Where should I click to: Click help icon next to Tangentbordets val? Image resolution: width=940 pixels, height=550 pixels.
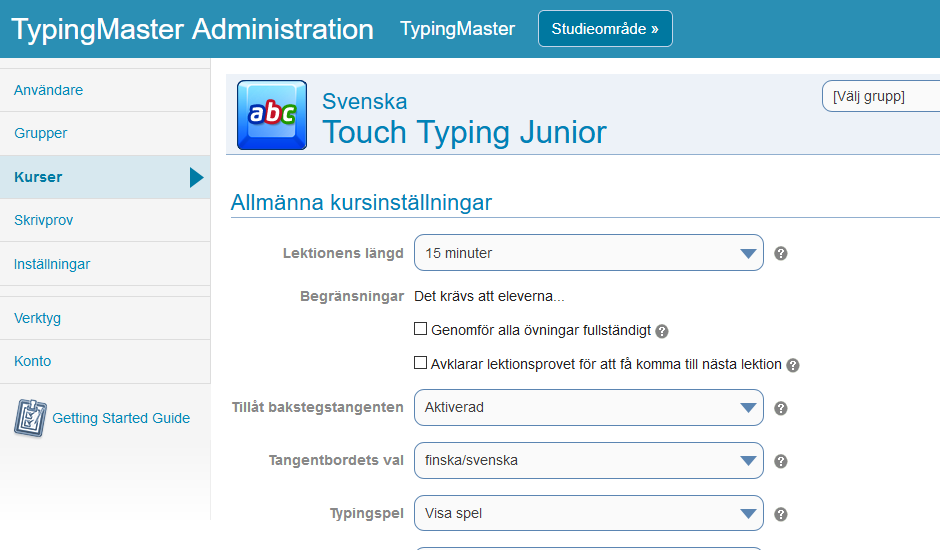[781, 461]
